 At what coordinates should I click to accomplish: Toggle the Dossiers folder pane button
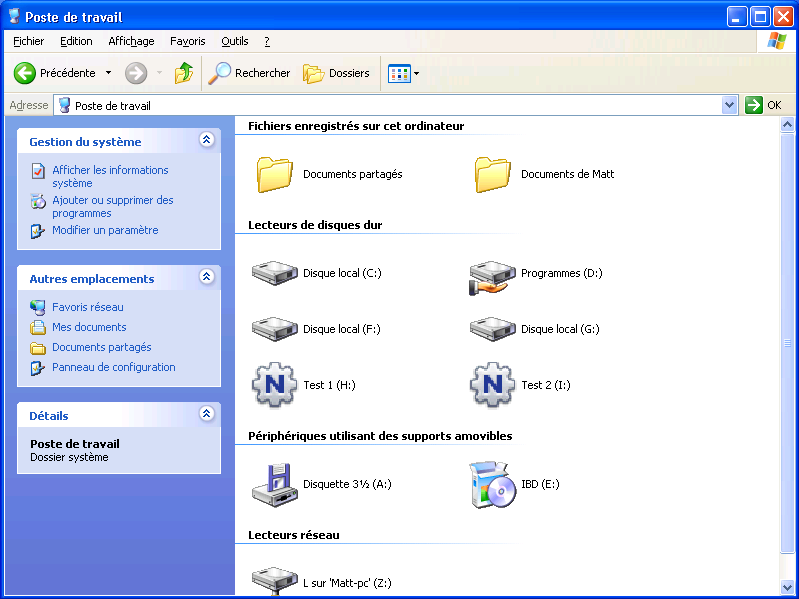tap(336, 73)
